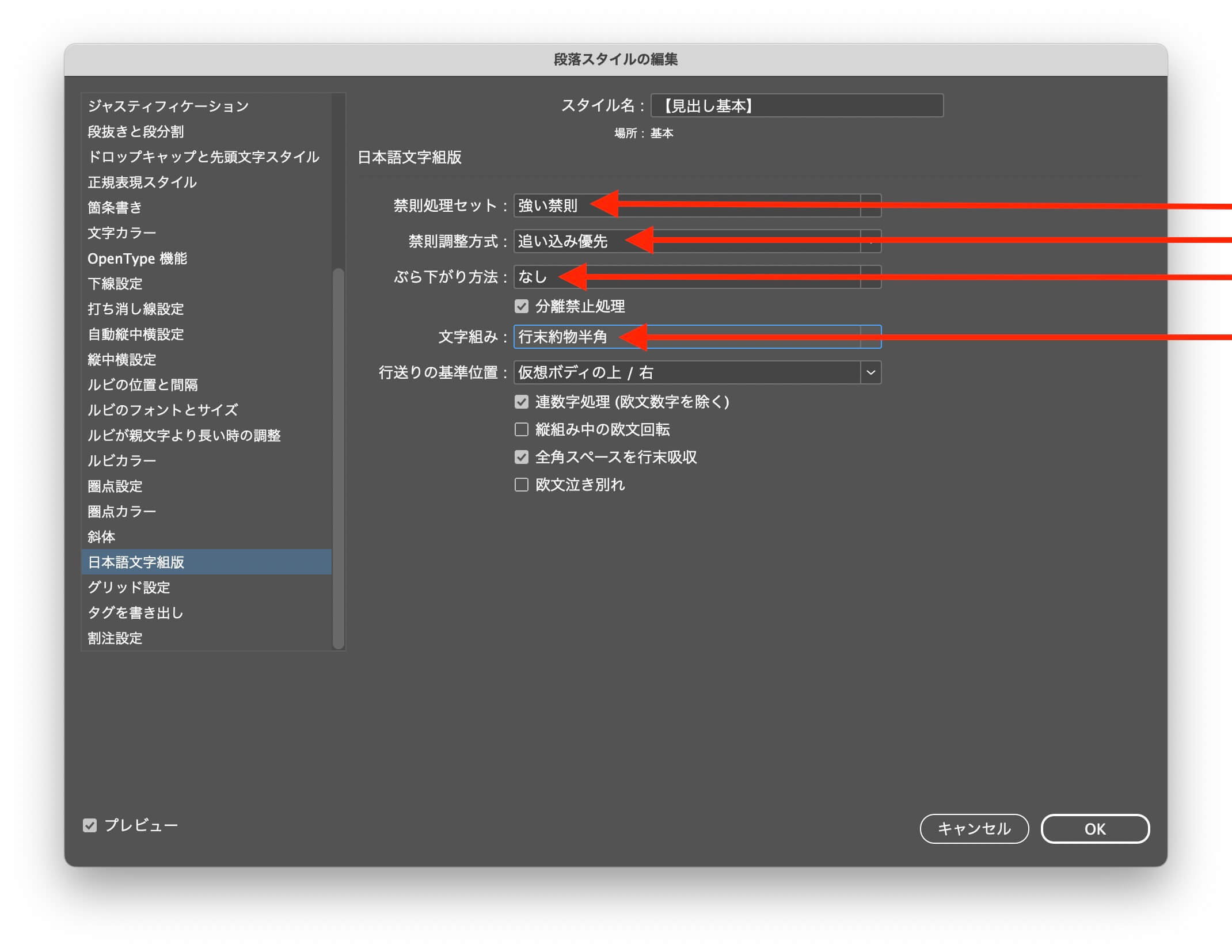Click the キャンセル button

click(974, 829)
